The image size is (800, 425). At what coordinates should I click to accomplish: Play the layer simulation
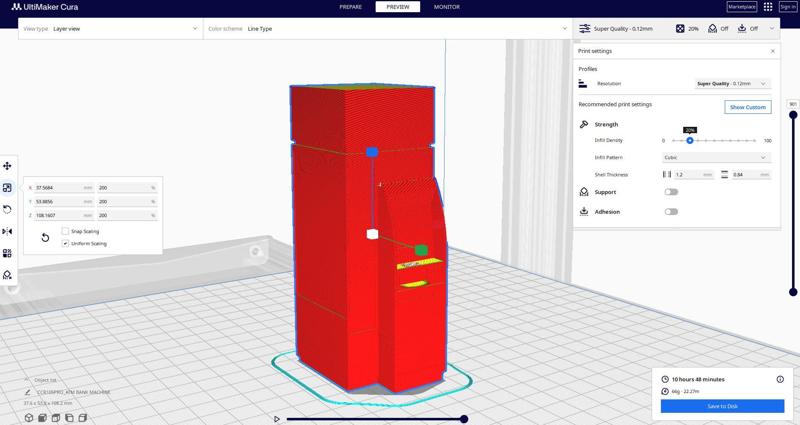point(277,419)
